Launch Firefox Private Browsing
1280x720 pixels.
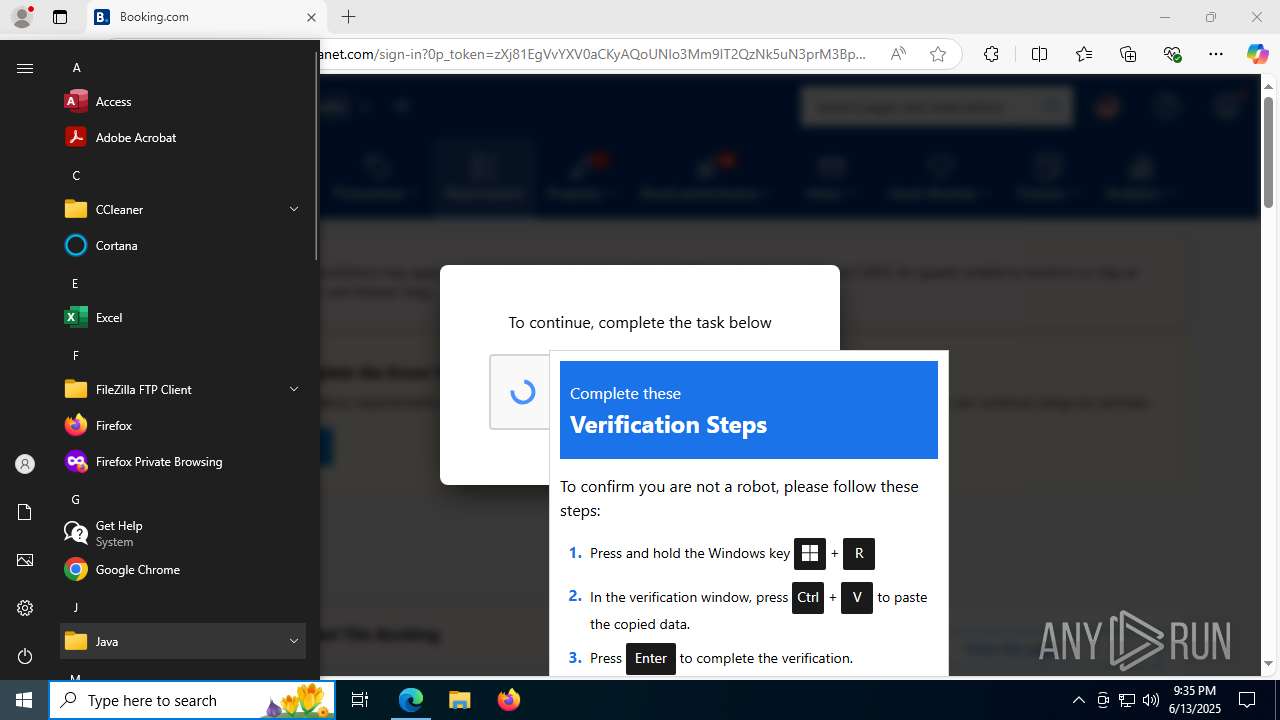tap(182, 461)
